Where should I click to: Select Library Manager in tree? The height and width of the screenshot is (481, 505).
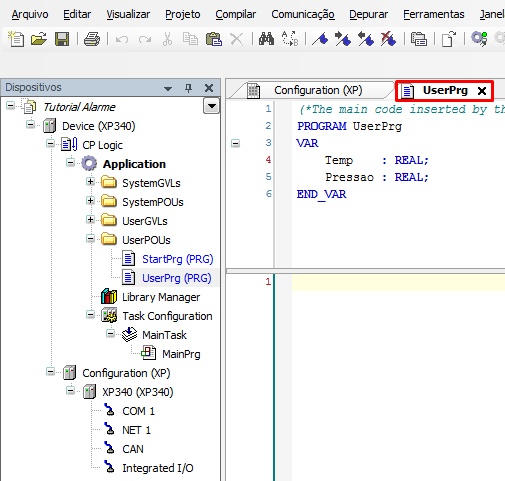pyautogui.click(x=161, y=297)
